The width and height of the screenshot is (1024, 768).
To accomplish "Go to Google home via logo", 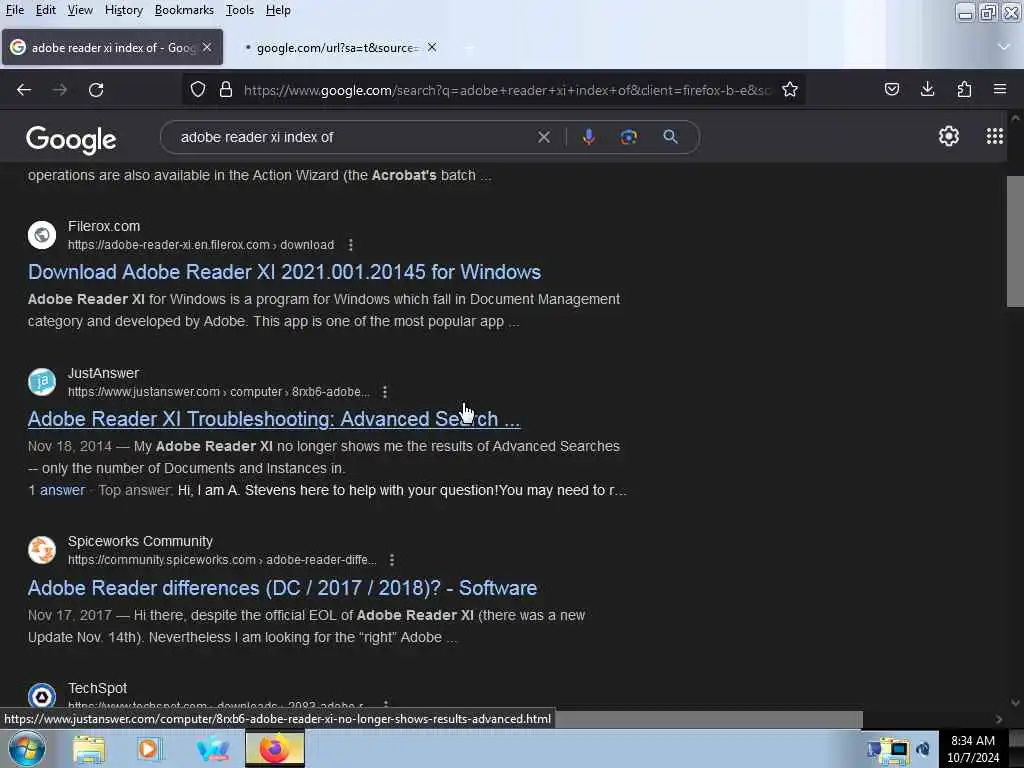I will point(71,139).
